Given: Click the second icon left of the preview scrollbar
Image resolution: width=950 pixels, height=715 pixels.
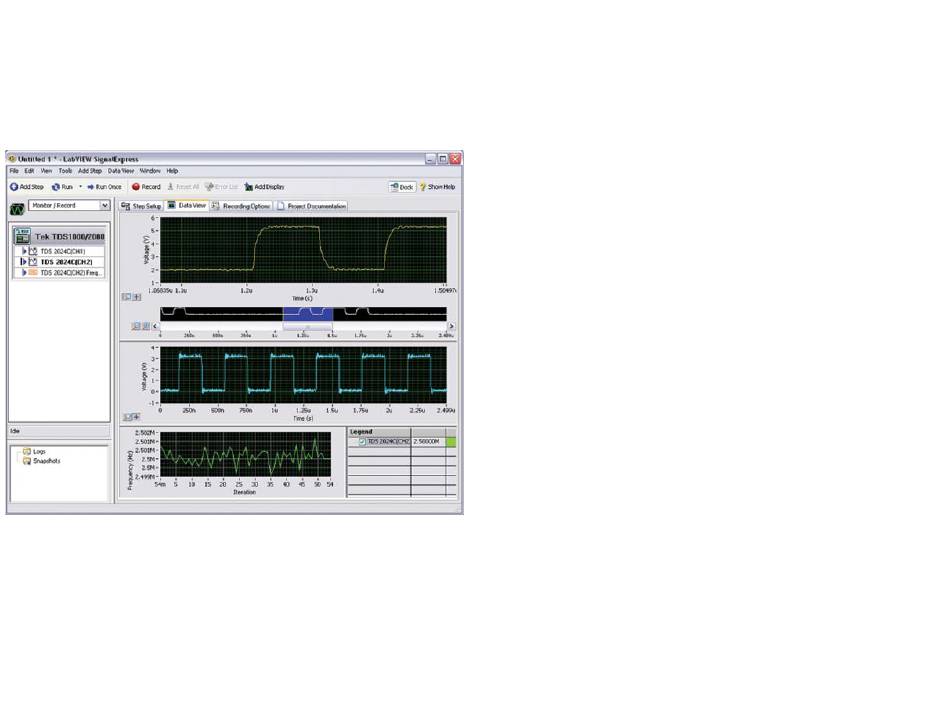Looking at the screenshot, I should 145,326.
